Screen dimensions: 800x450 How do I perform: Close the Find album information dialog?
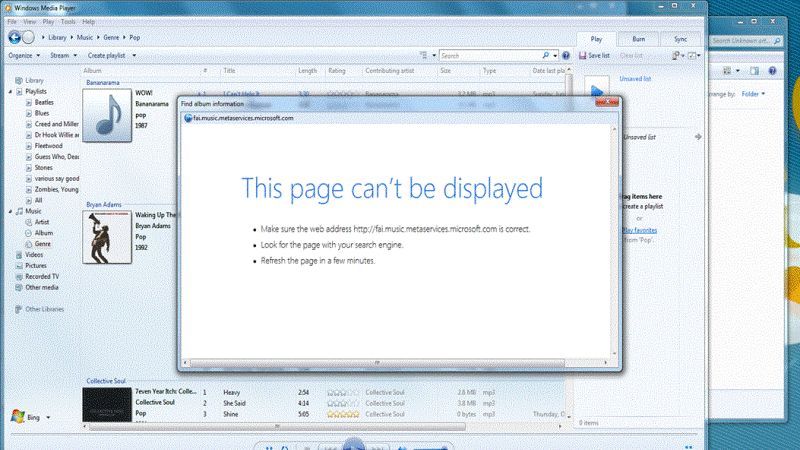pos(607,103)
